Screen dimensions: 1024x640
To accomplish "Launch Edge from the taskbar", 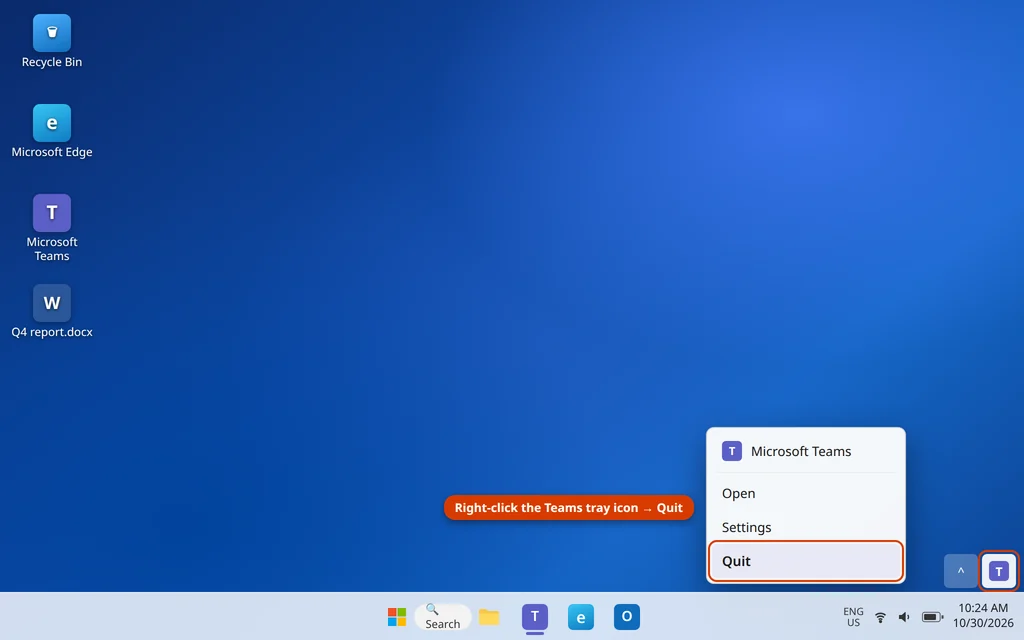I will (x=581, y=616).
